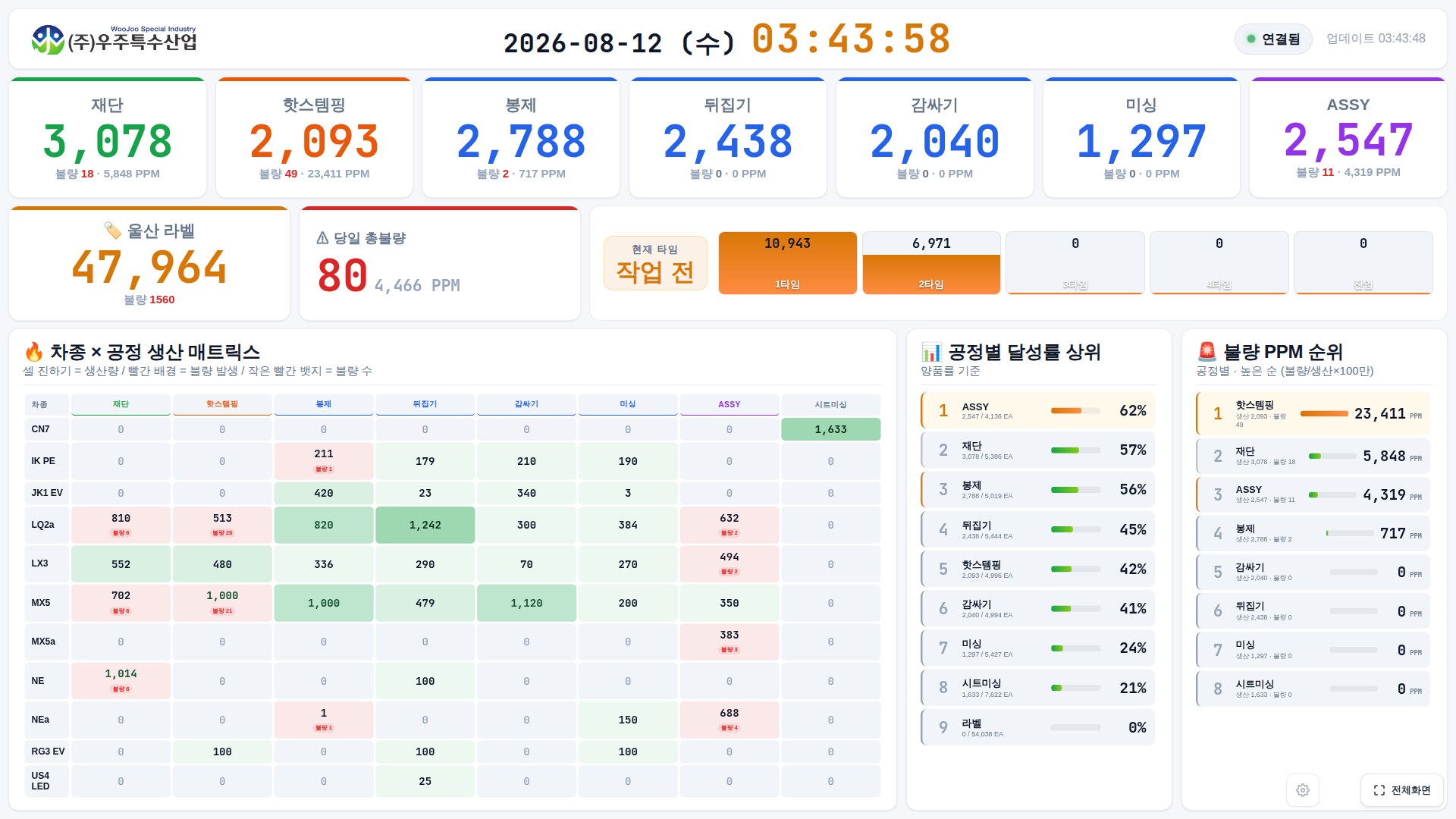The height and width of the screenshot is (819, 1456).
Task: Click the bar chart icon beside 공정별 달성률 상위
Action: (931, 352)
